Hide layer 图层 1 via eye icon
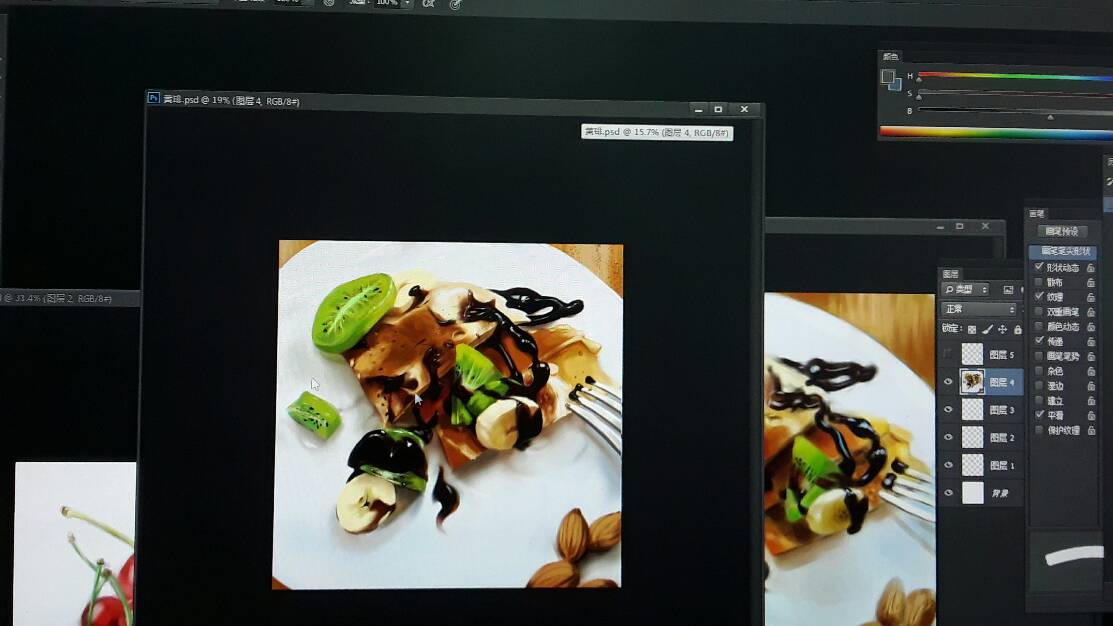The image size is (1113, 626). tap(948, 465)
